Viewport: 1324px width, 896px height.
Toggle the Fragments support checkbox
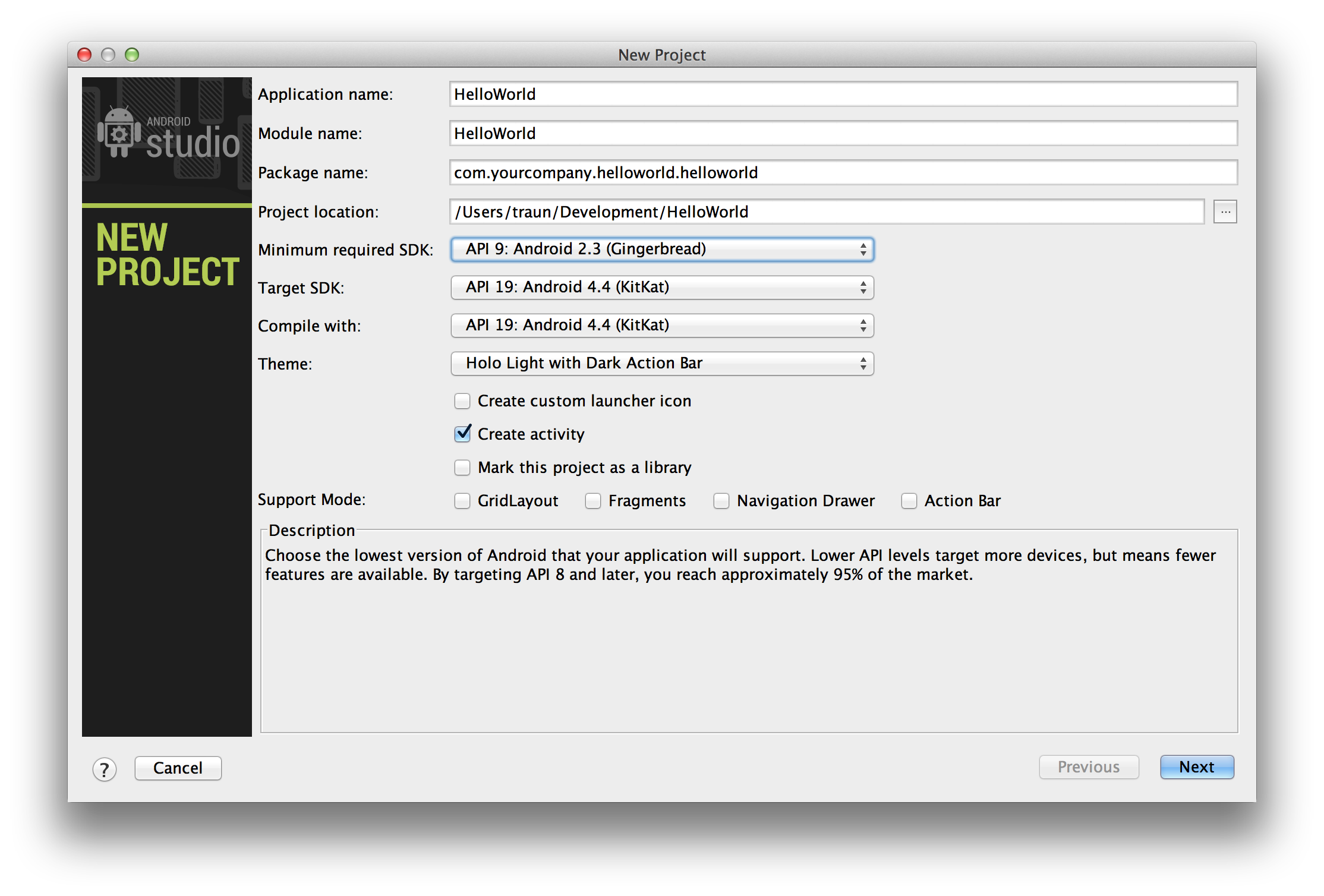593,501
